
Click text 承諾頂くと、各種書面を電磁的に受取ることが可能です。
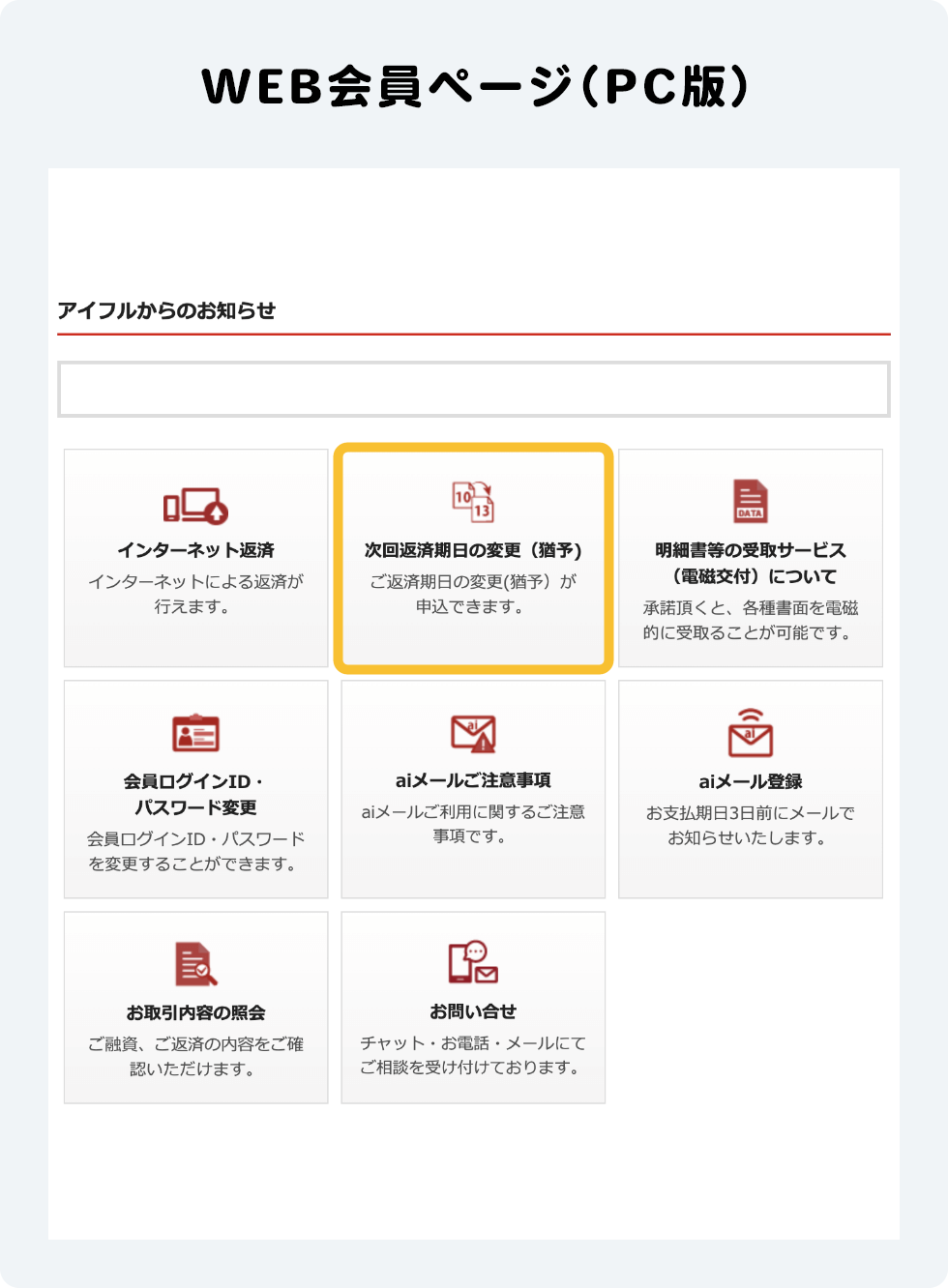click(x=751, y=620)
